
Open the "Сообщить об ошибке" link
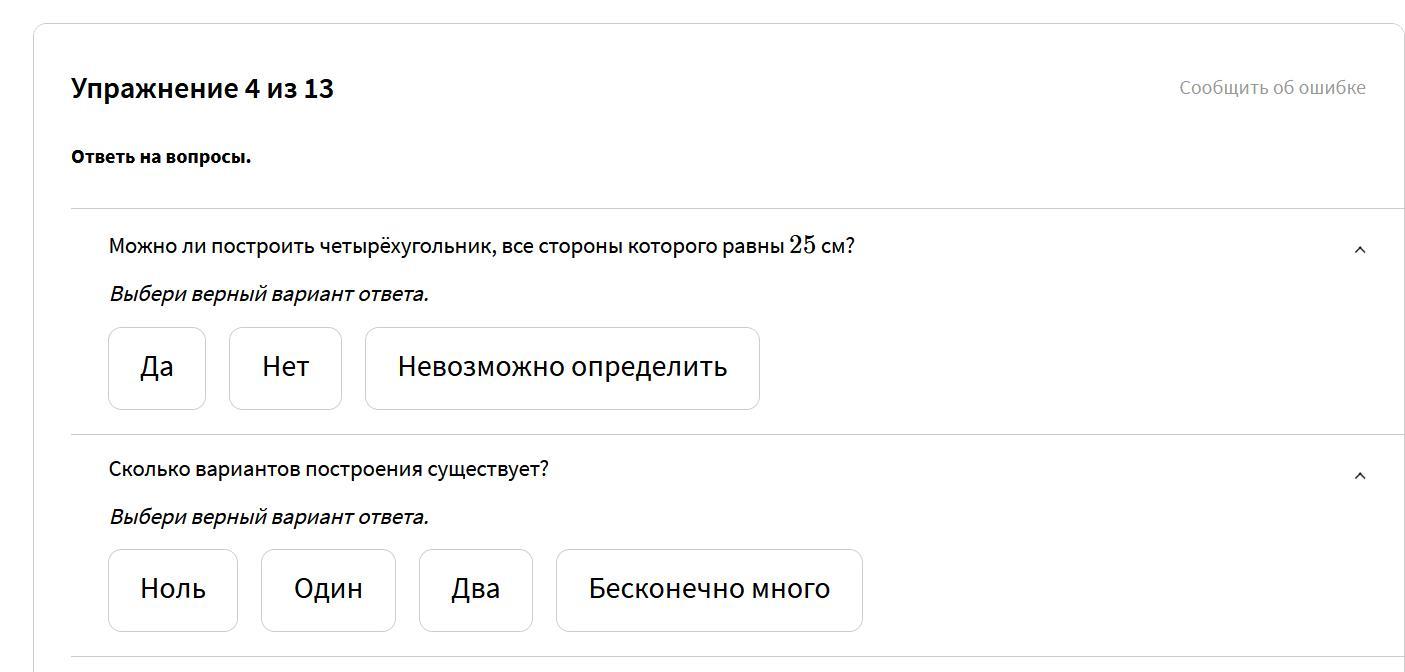pyautogui.click(x=1272, y=88)
